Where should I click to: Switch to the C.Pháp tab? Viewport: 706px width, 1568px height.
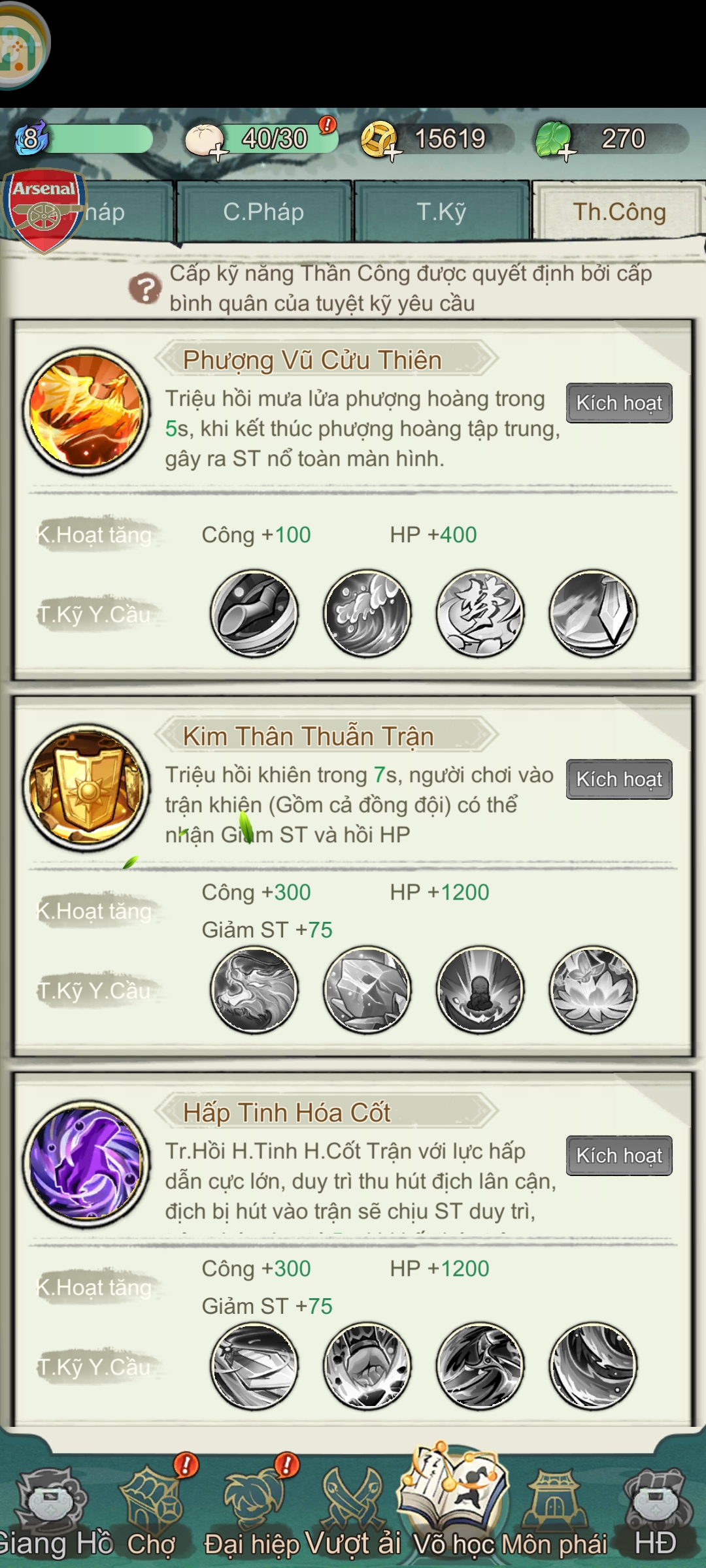pyautogui.click(x=263, y=212)
